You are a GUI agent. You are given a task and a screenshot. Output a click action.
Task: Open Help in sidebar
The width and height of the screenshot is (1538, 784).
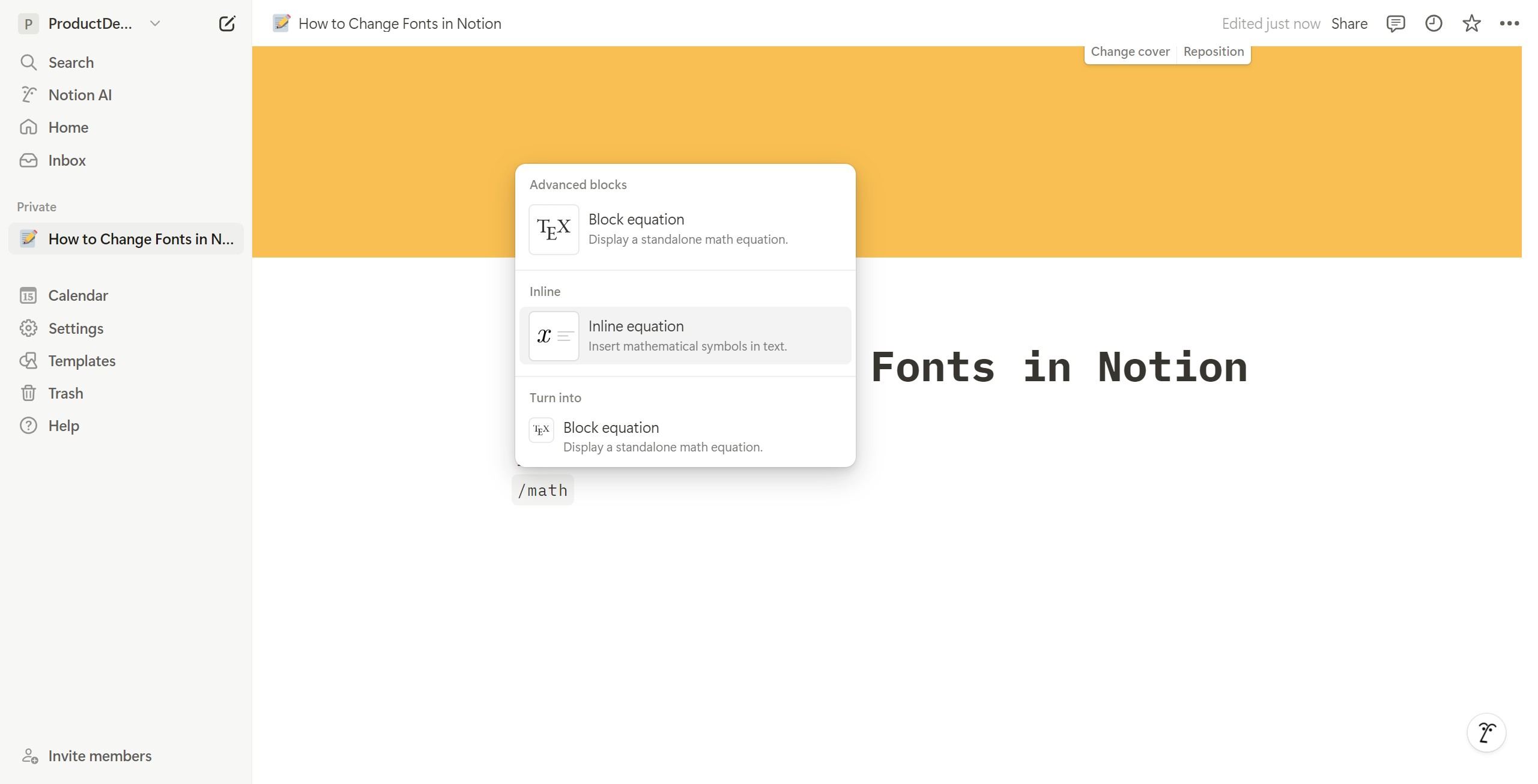pyautogui.click(x=126, y=426)
